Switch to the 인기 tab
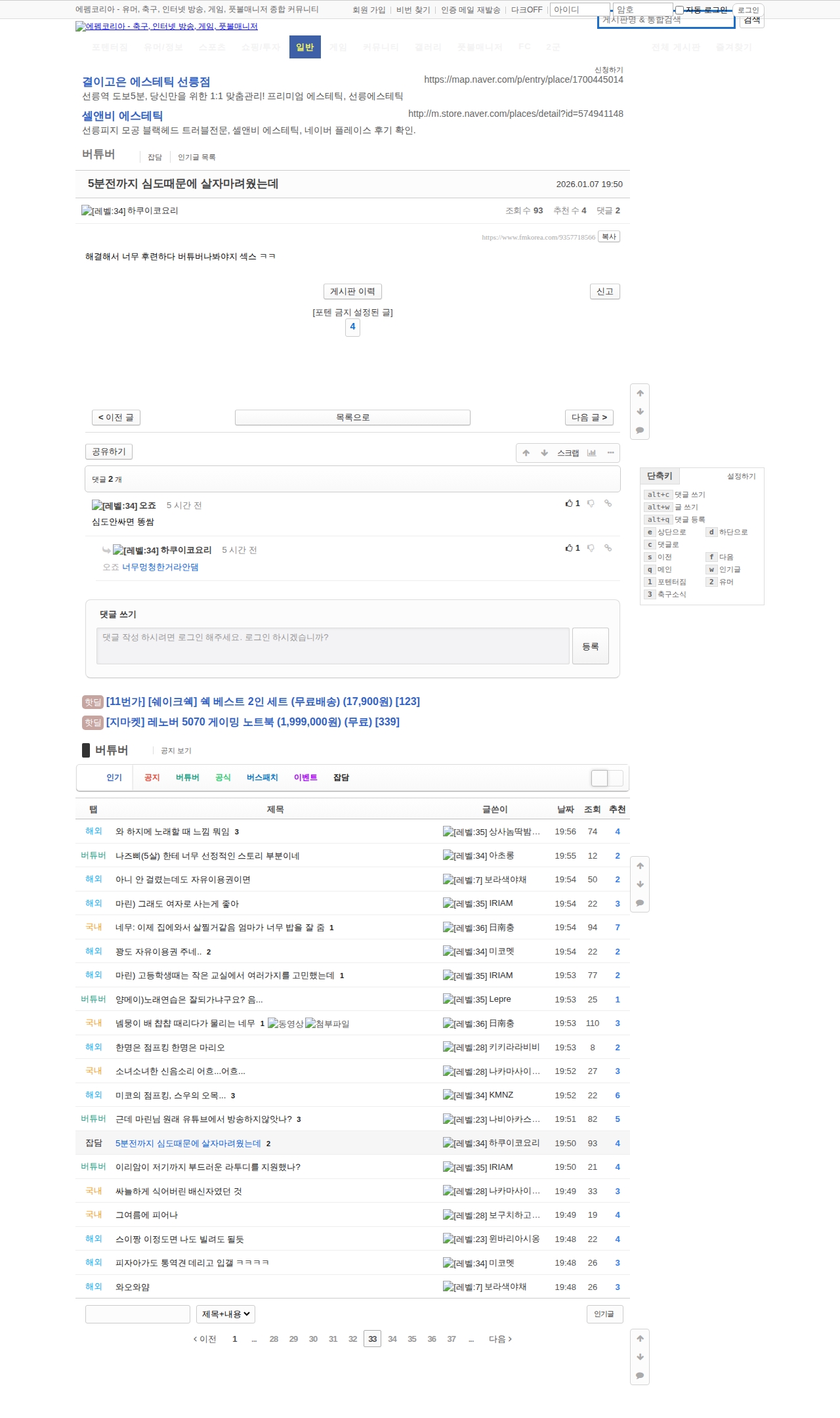This screenshot has height=1418, width=840. [x=114, y=778]
